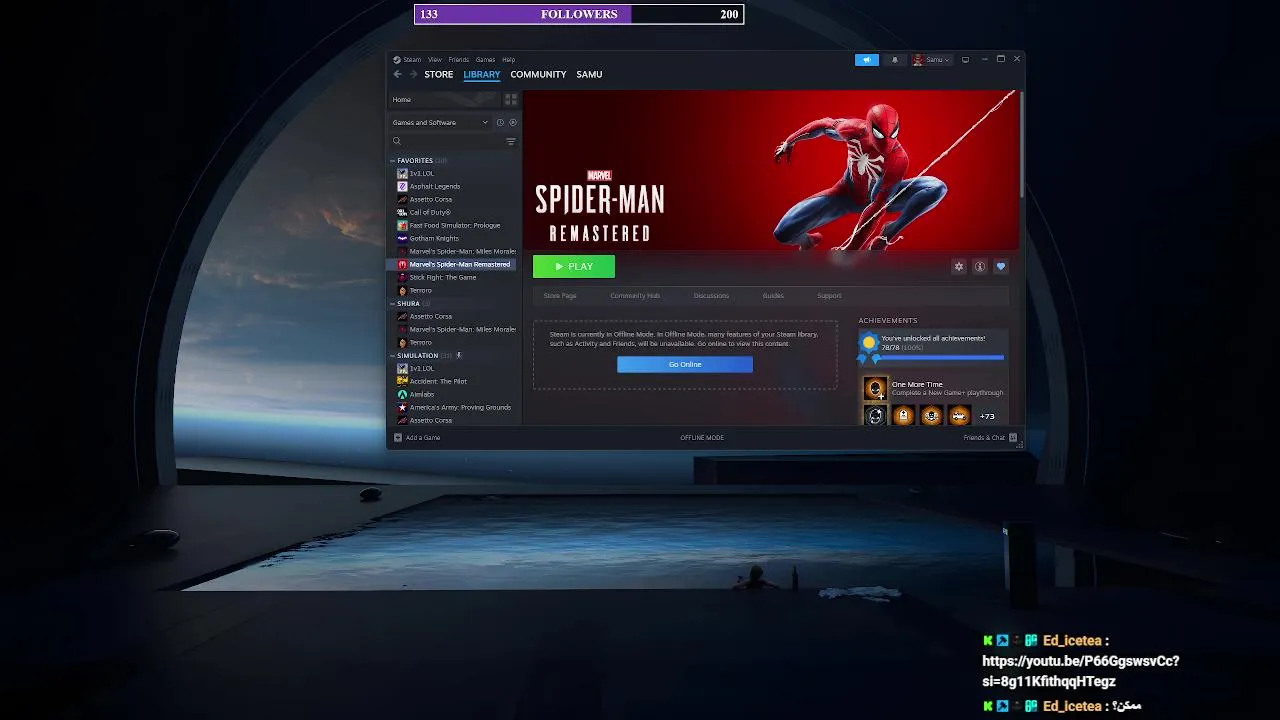The height and width of the screenshot is (720, 1280).
Task: Enter Big Picture mode monitor icon
Action: pos(965,59)
